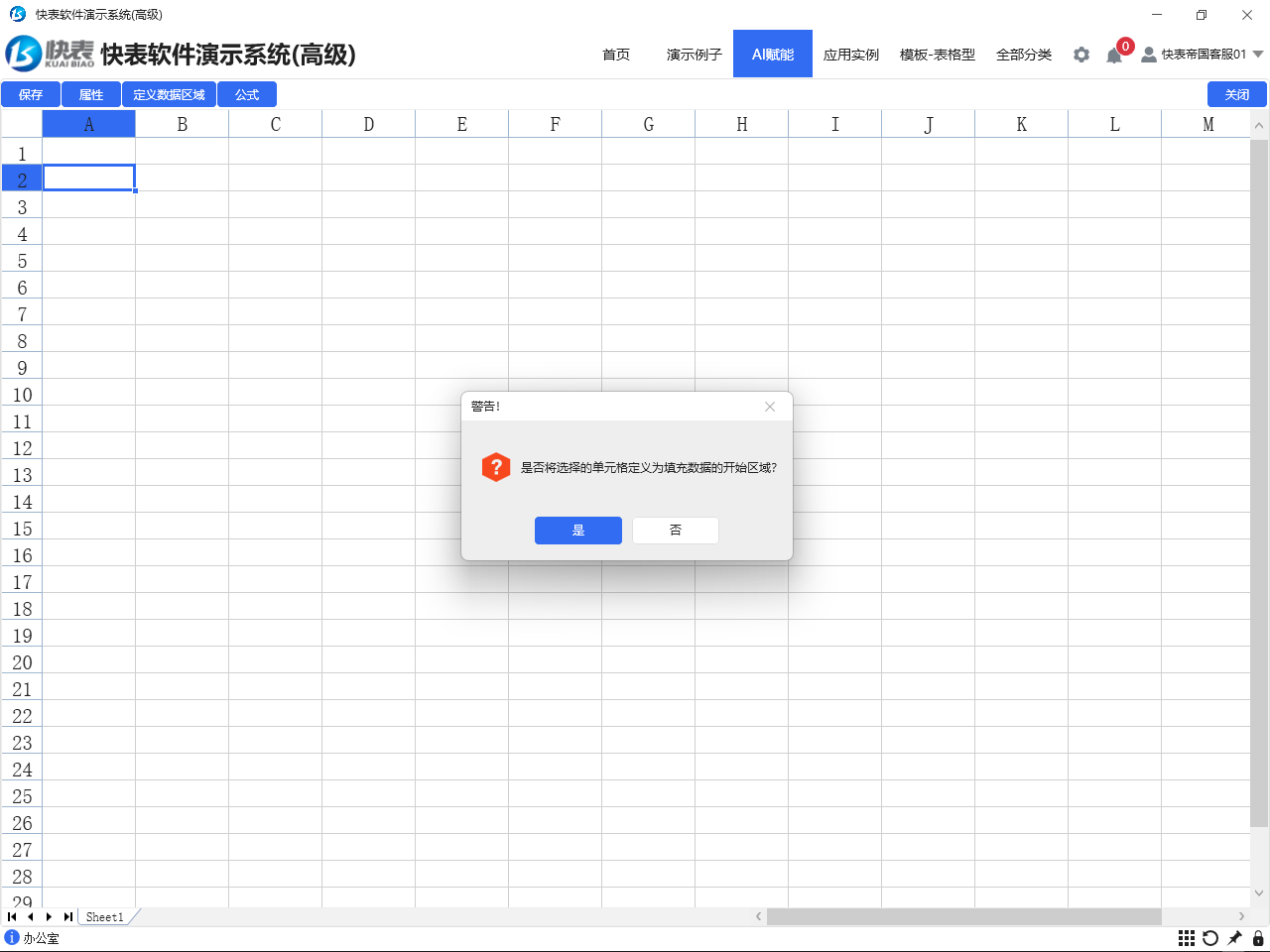
Task: Go to next sheet arrow icon
Action: 49,917
